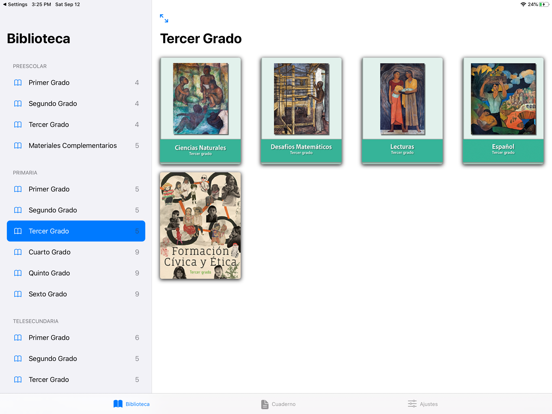
Task: Select highlighted Primaria Tercer Grado row
Action: coord(76,231)
